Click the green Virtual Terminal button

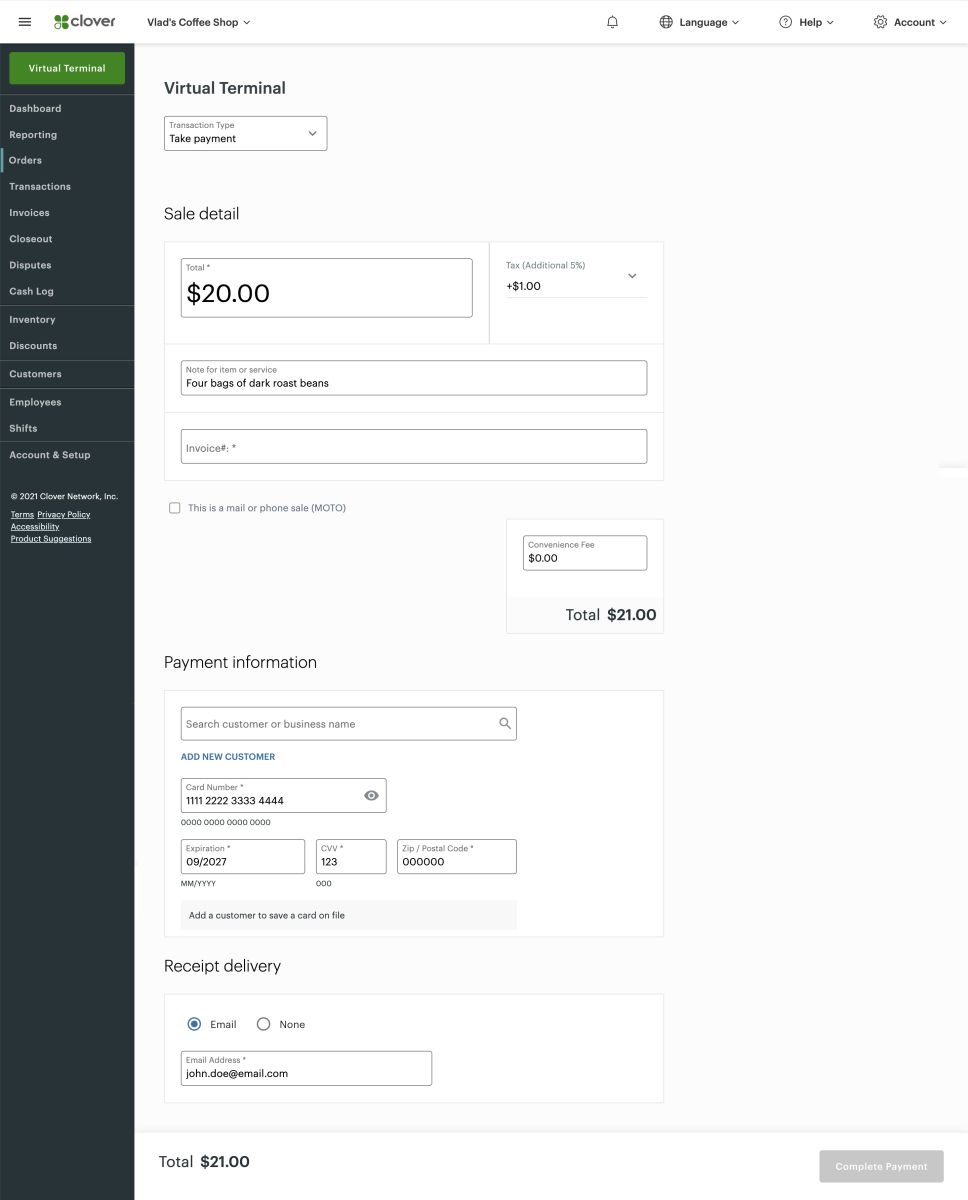(67, 68)
